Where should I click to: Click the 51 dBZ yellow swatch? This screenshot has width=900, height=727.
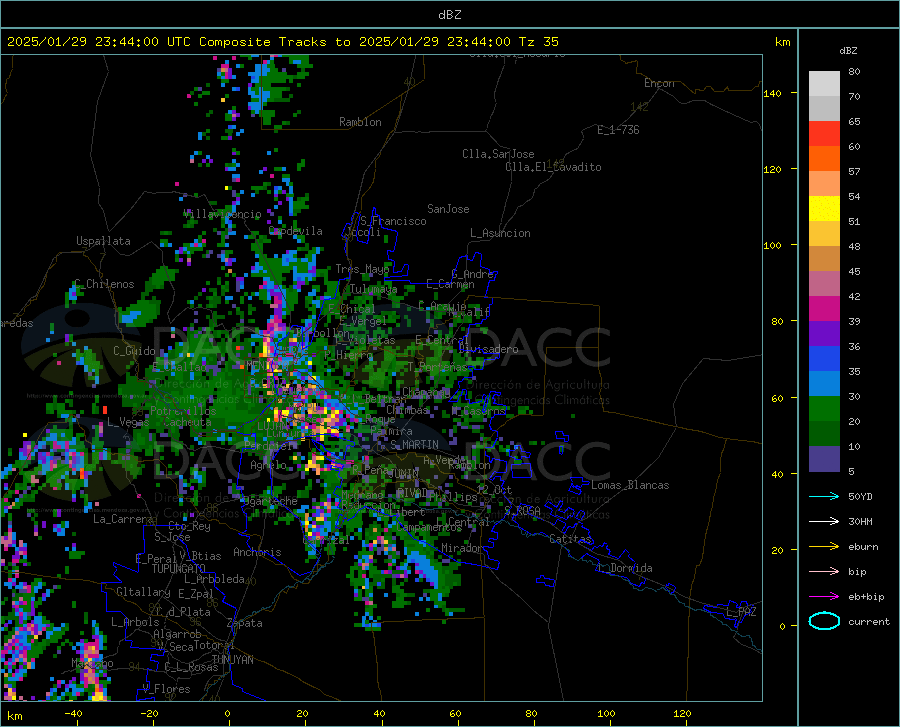(824, 209)
